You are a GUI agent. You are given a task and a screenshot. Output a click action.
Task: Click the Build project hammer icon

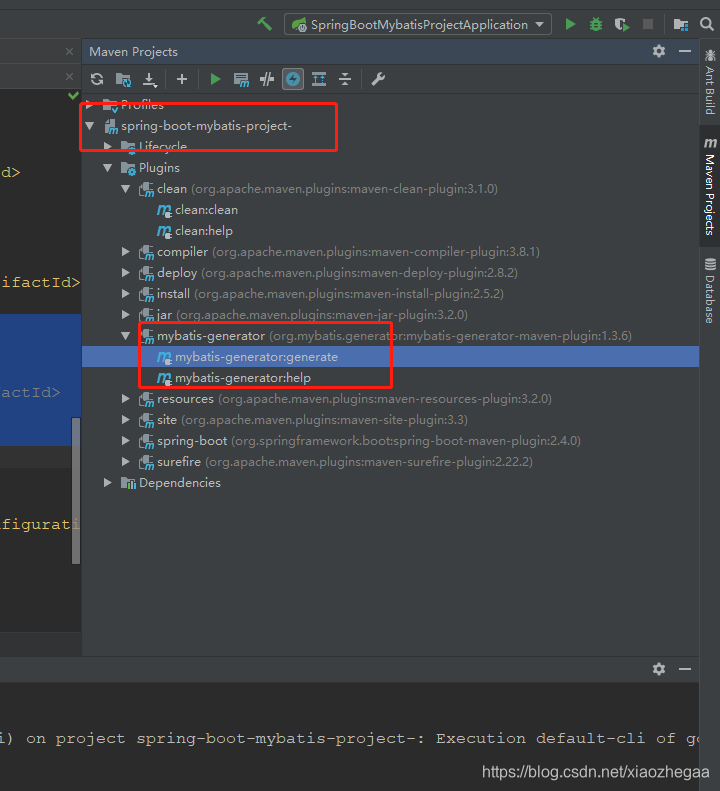[x=264, y=24]
